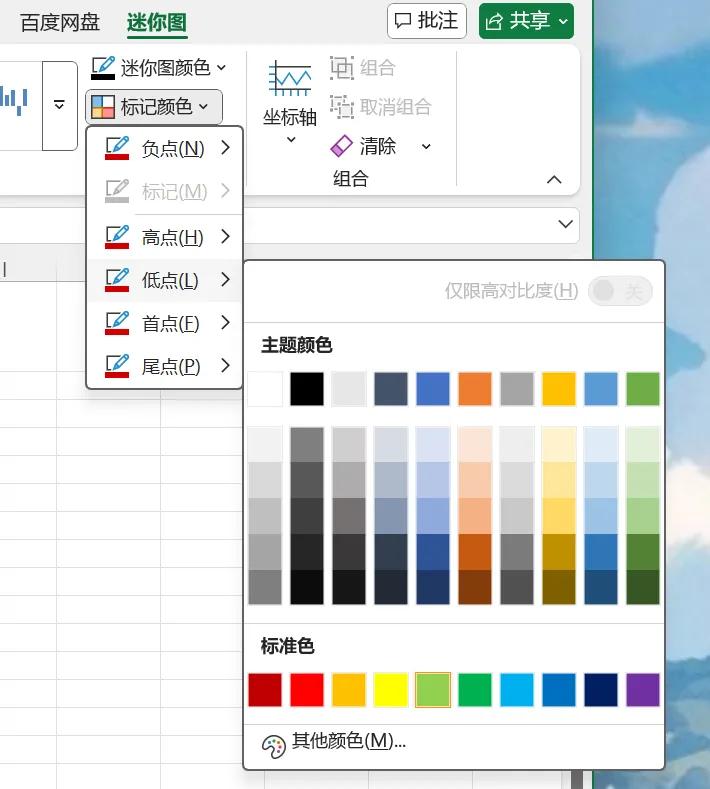
Task: Open the 首点(F) submenu
Action: (x=165, y=323)
